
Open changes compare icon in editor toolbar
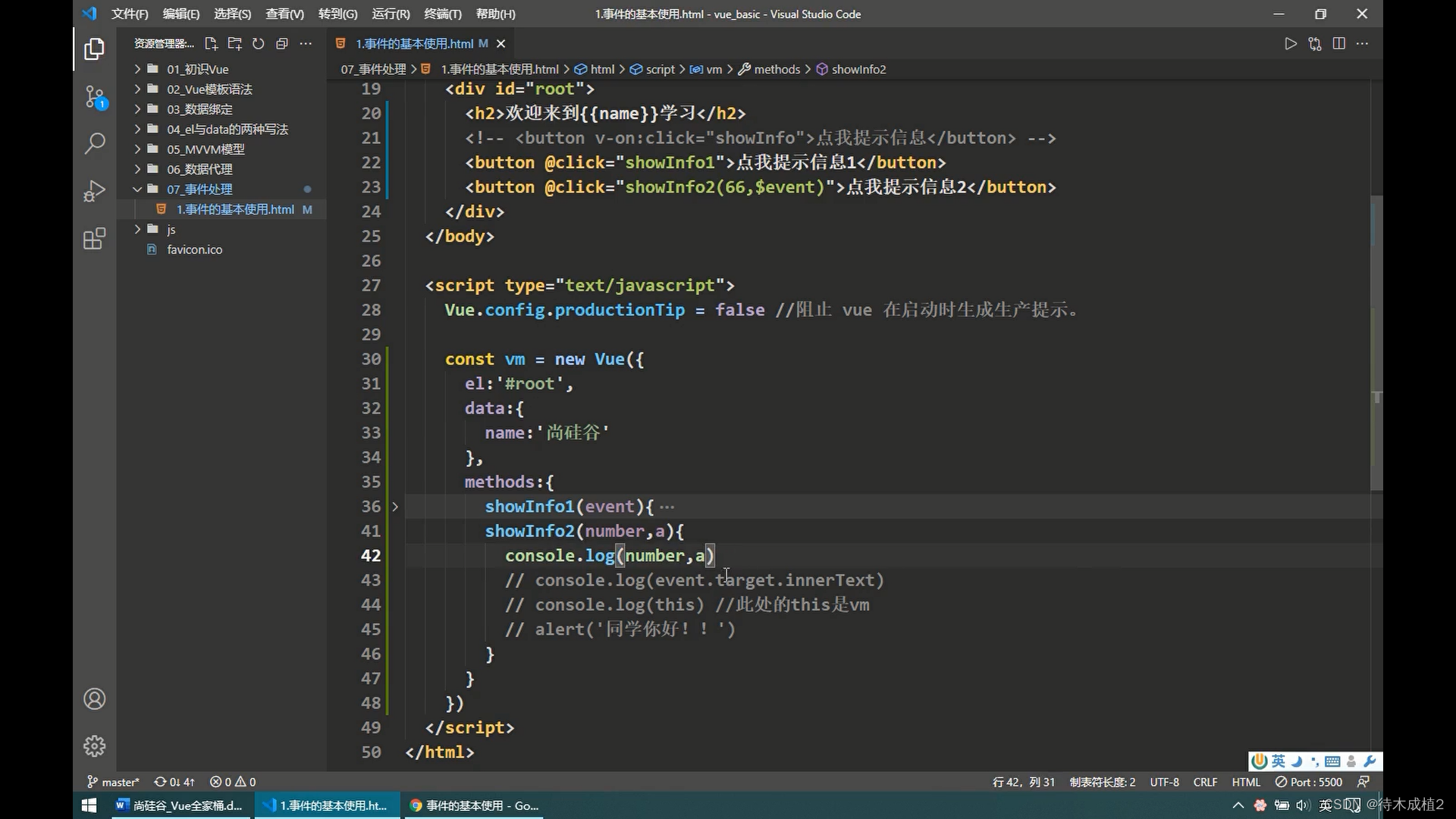(1315, 43)
